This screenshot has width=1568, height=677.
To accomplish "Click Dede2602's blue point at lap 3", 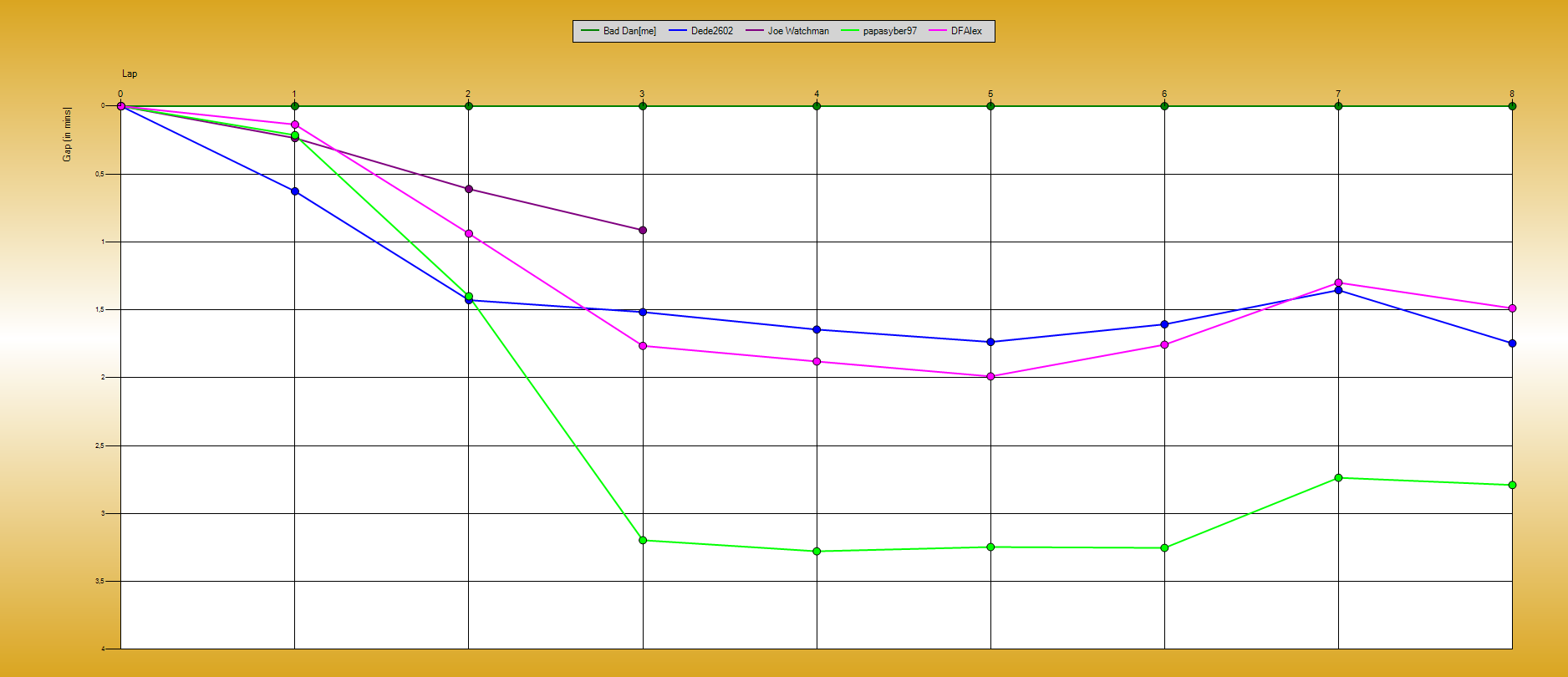I will click(x=643, y=312).
